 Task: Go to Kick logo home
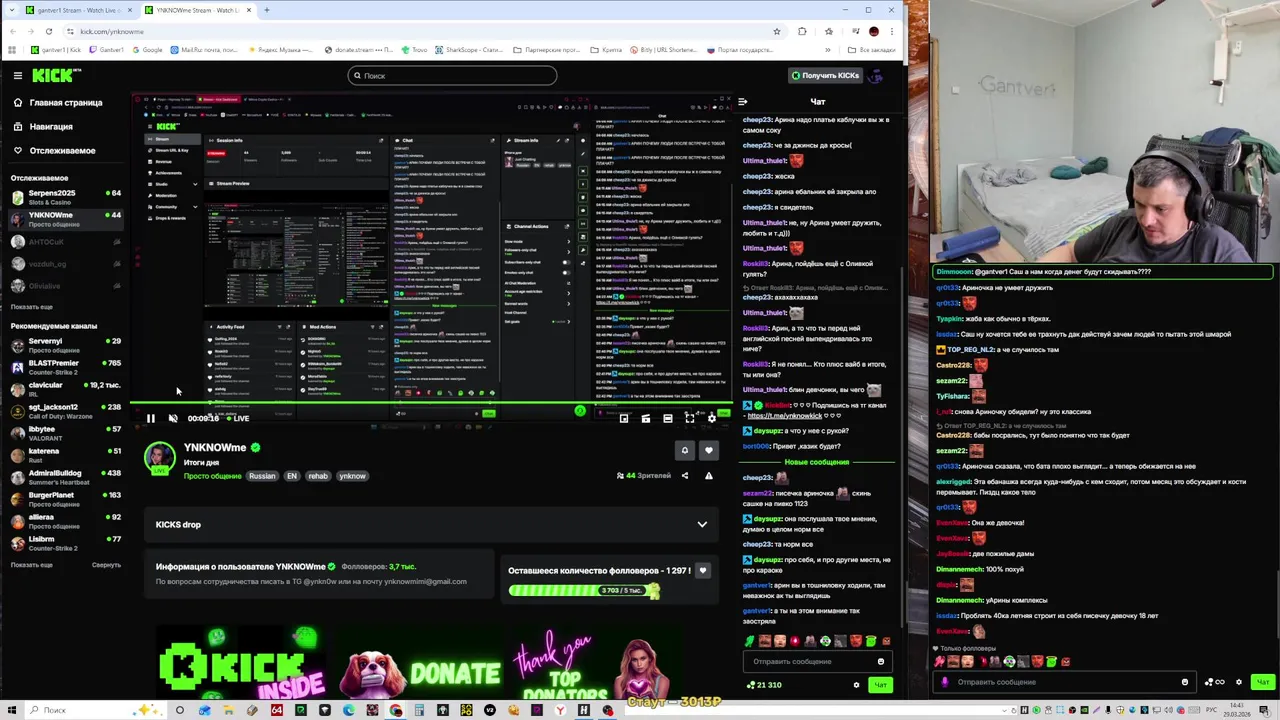click(56, 75)
